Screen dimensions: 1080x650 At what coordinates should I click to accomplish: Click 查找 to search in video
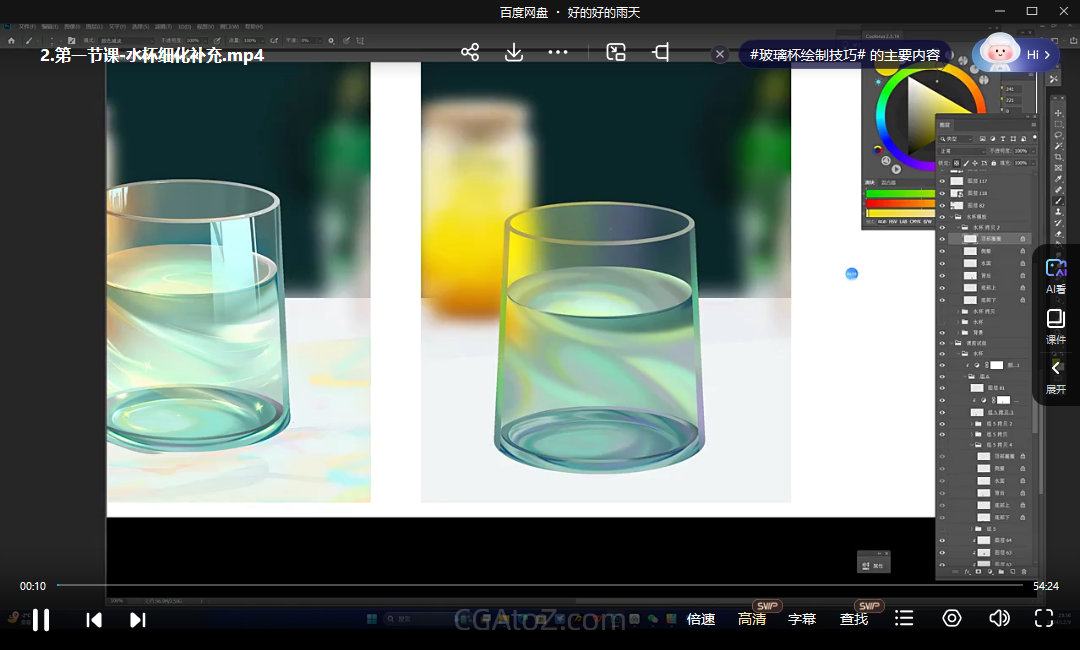coord(854,620)
